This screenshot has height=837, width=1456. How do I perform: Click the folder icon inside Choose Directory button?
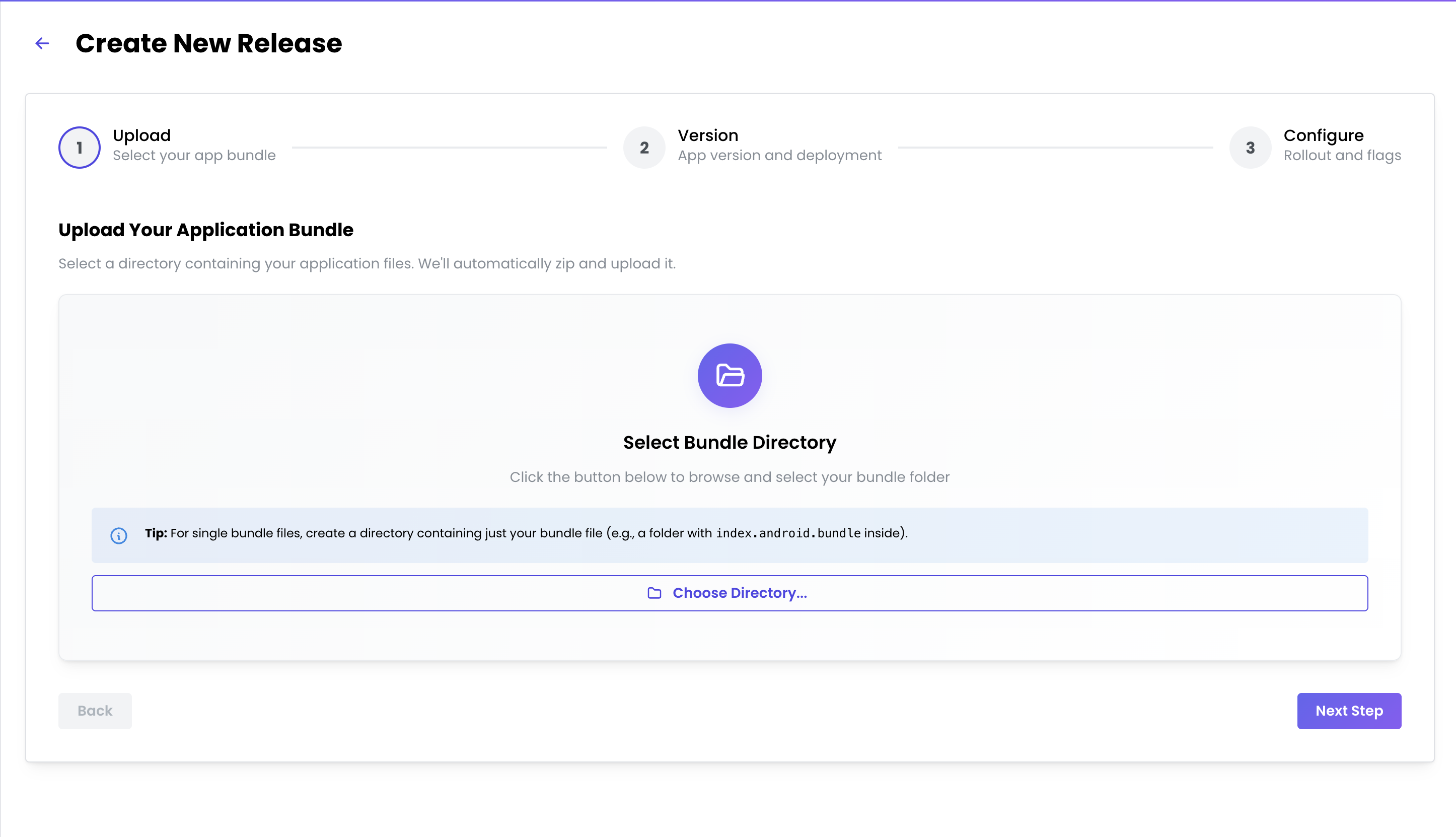(654, 593)
